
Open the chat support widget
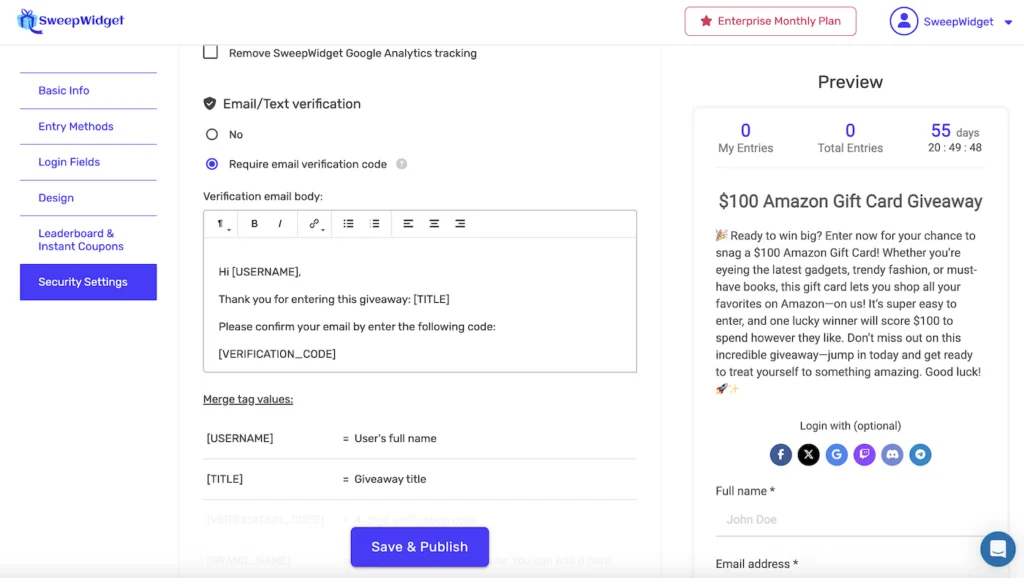997,548
